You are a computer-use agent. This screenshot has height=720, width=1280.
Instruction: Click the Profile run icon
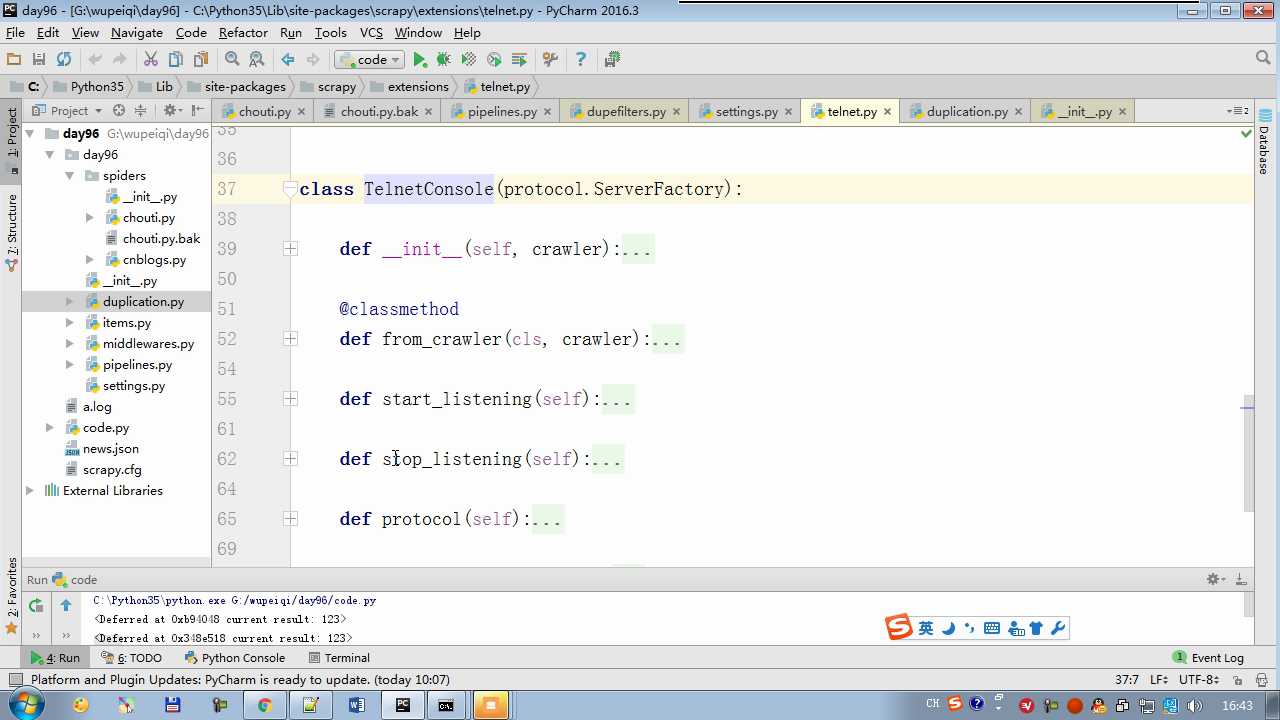tap(494, 59)
